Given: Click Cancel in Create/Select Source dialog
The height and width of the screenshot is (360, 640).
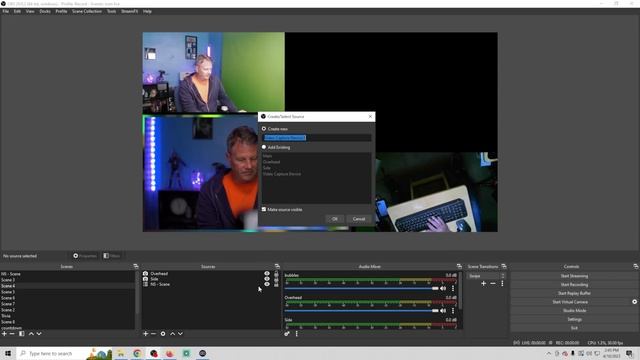Looking at the screenshot, I should click(359, 219).
